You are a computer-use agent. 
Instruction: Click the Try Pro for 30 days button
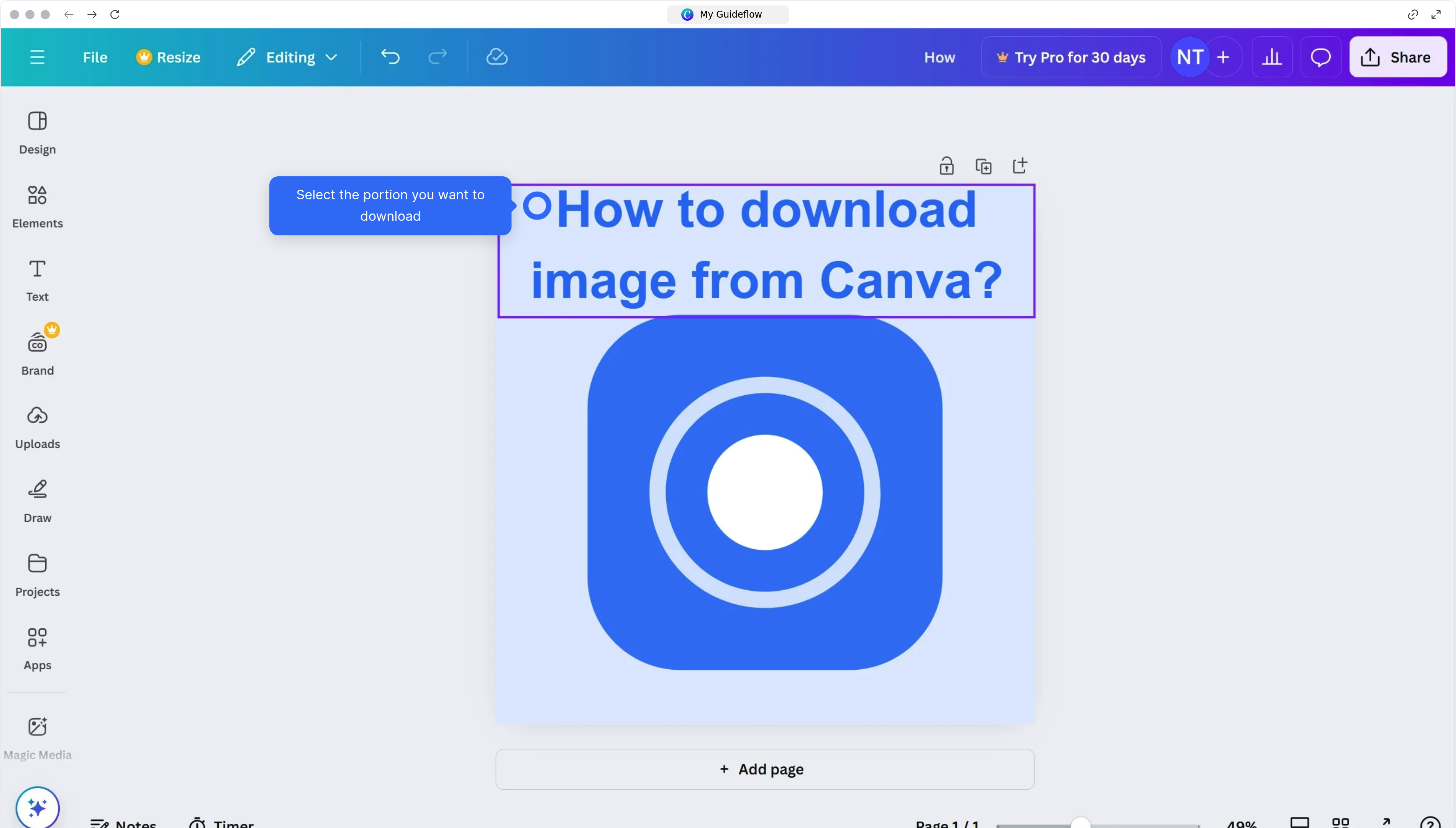click(1071, 56)
